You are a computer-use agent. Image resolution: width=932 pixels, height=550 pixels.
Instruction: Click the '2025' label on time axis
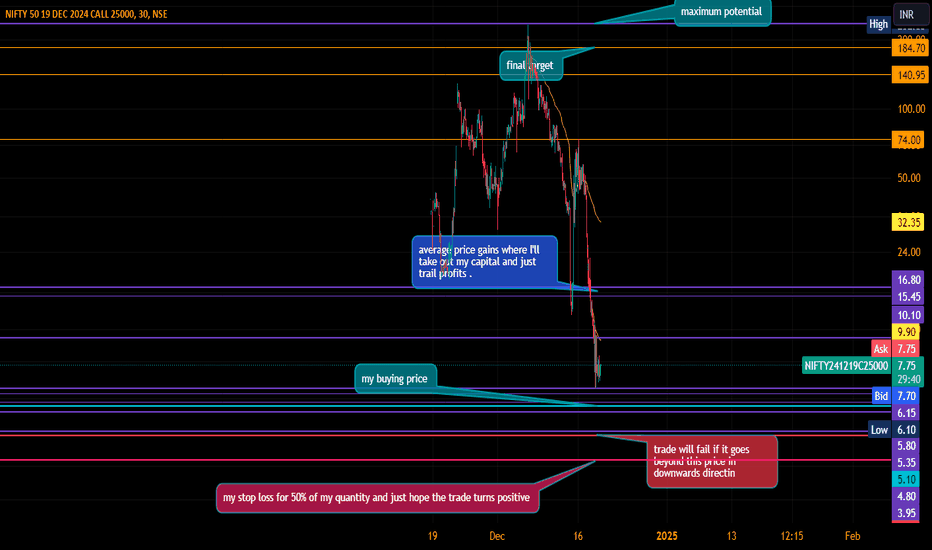tap(667, 536)
